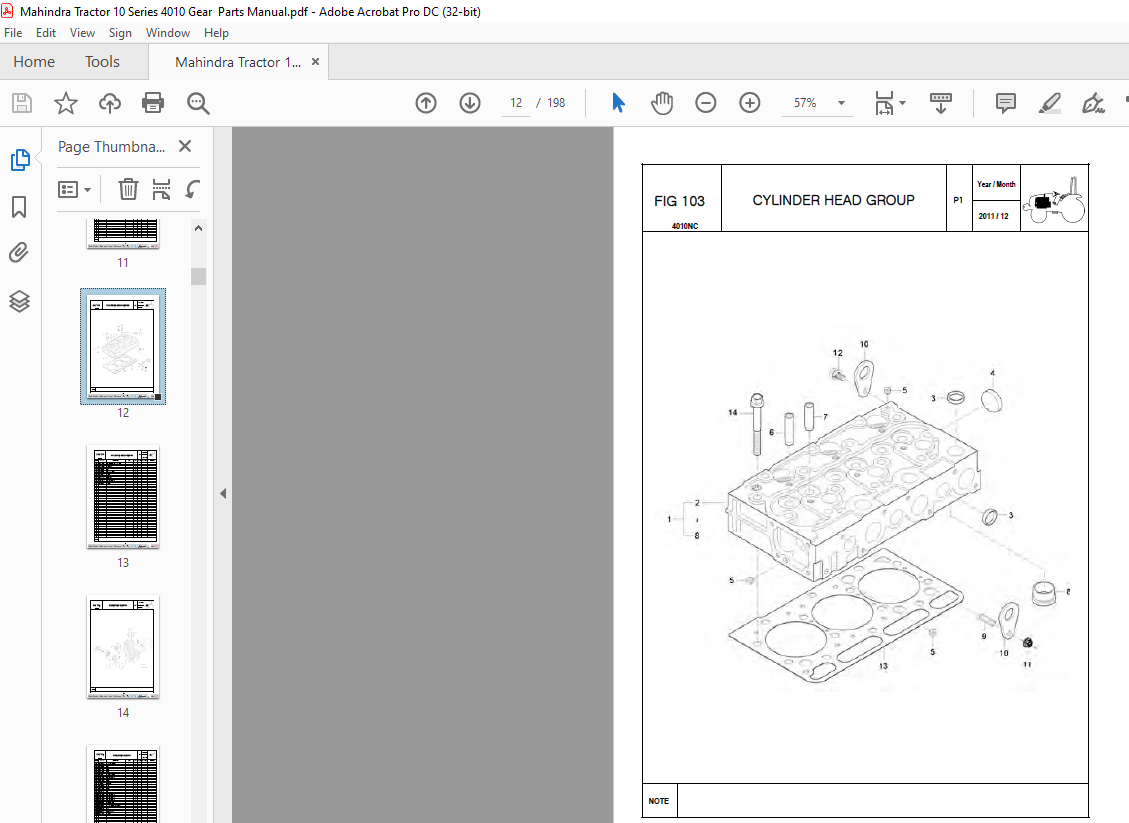Select the Mahindra Tractor document tab

point(238,62)
